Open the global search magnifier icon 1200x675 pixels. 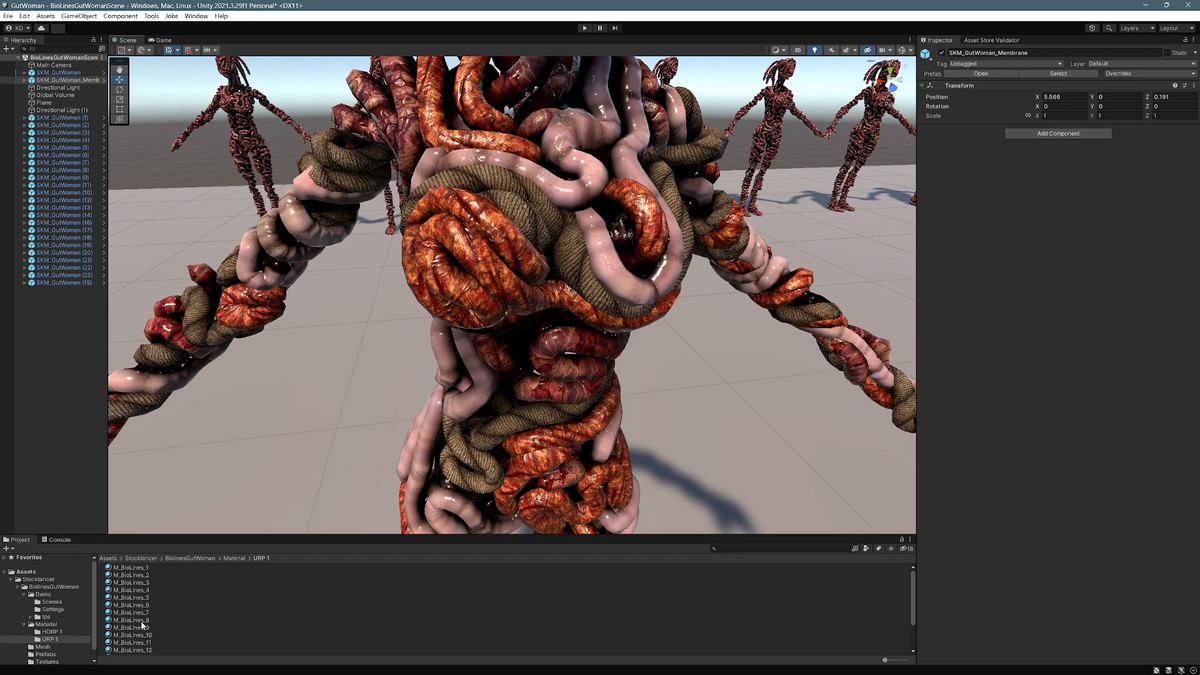1109,28
